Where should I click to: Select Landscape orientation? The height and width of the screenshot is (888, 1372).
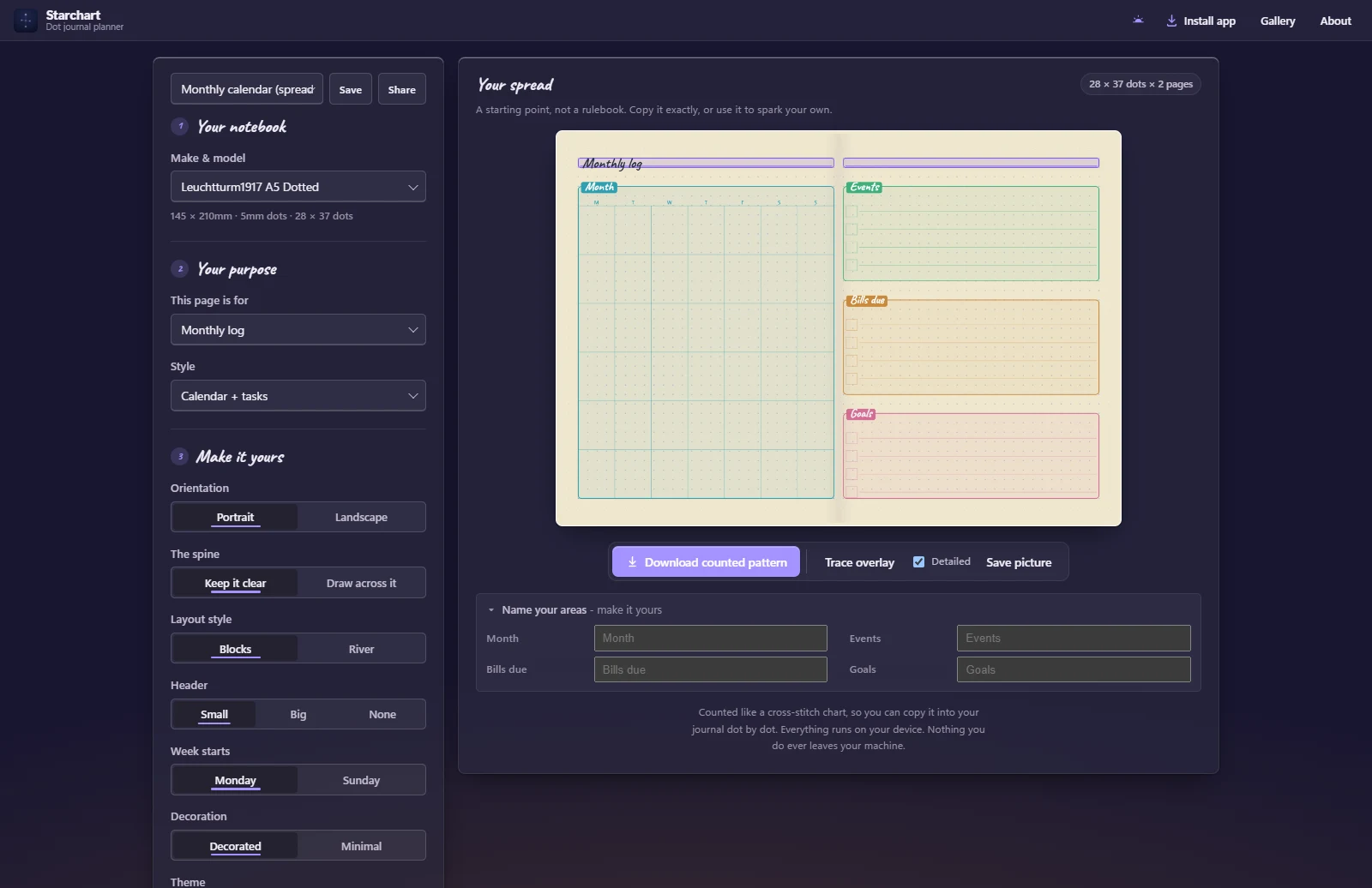tap(361, 517)
